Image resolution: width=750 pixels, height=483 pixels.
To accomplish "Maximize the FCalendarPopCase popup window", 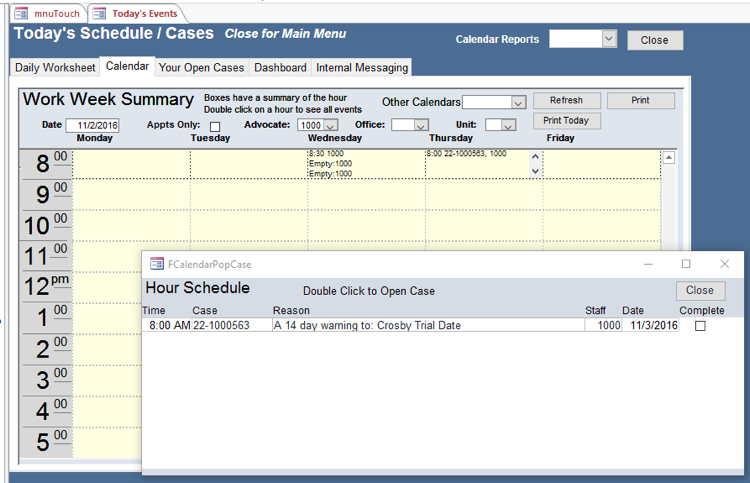I will pos(686,264).
